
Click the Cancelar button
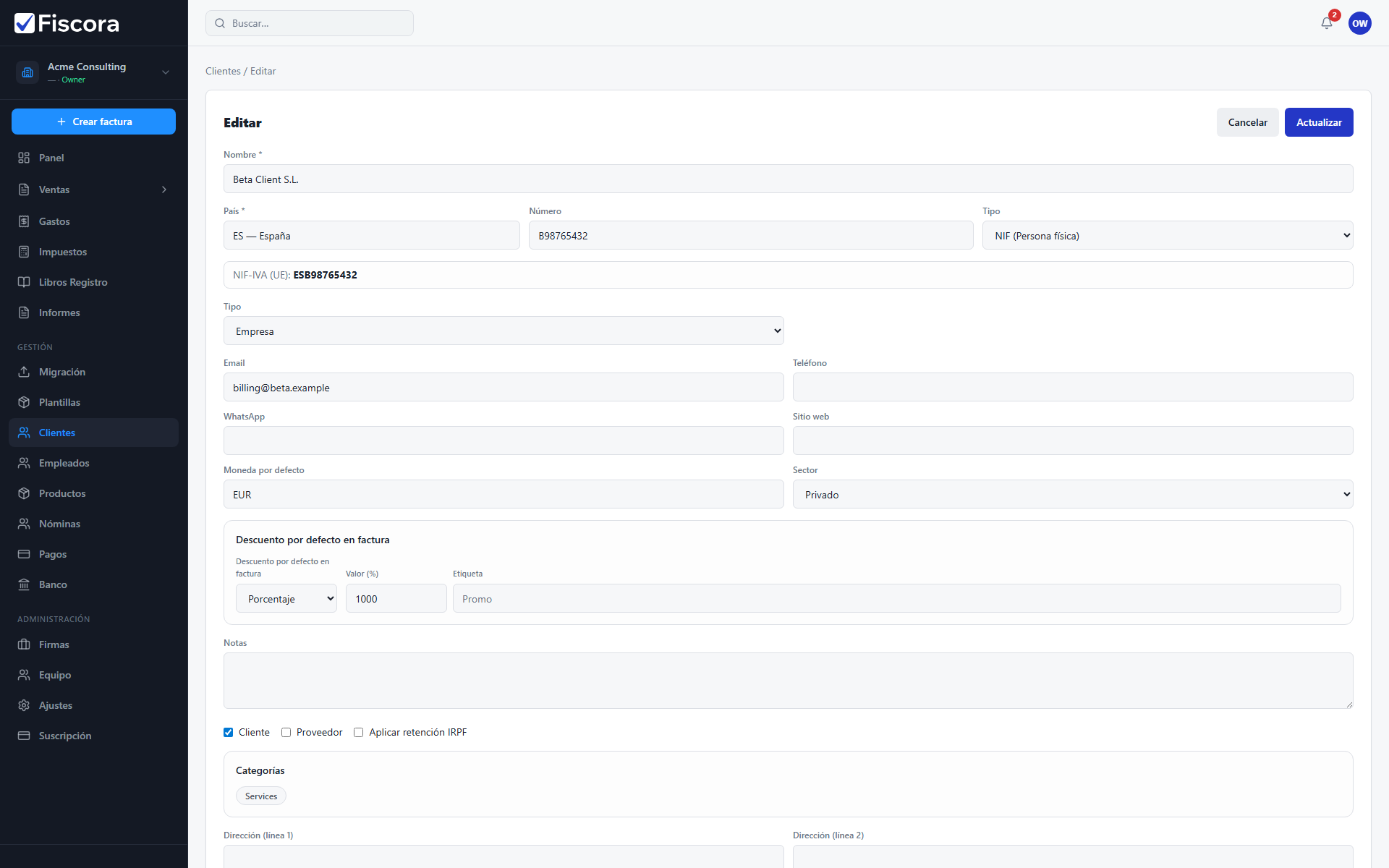point(1247,122)
